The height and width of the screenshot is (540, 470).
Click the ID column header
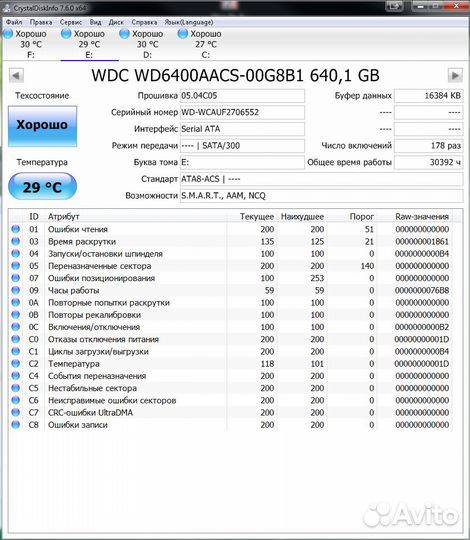click(34, 217)
